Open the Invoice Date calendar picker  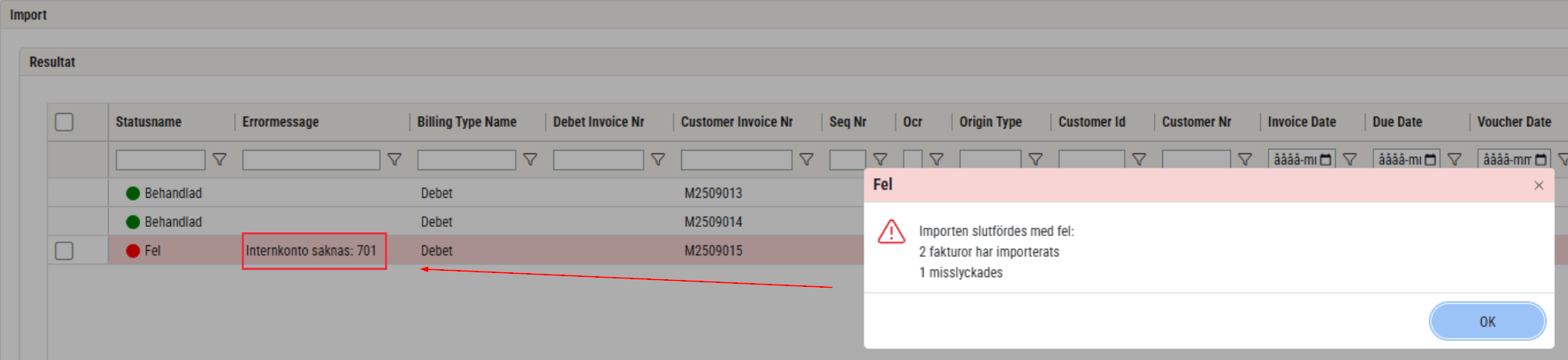click(1326, 160)
